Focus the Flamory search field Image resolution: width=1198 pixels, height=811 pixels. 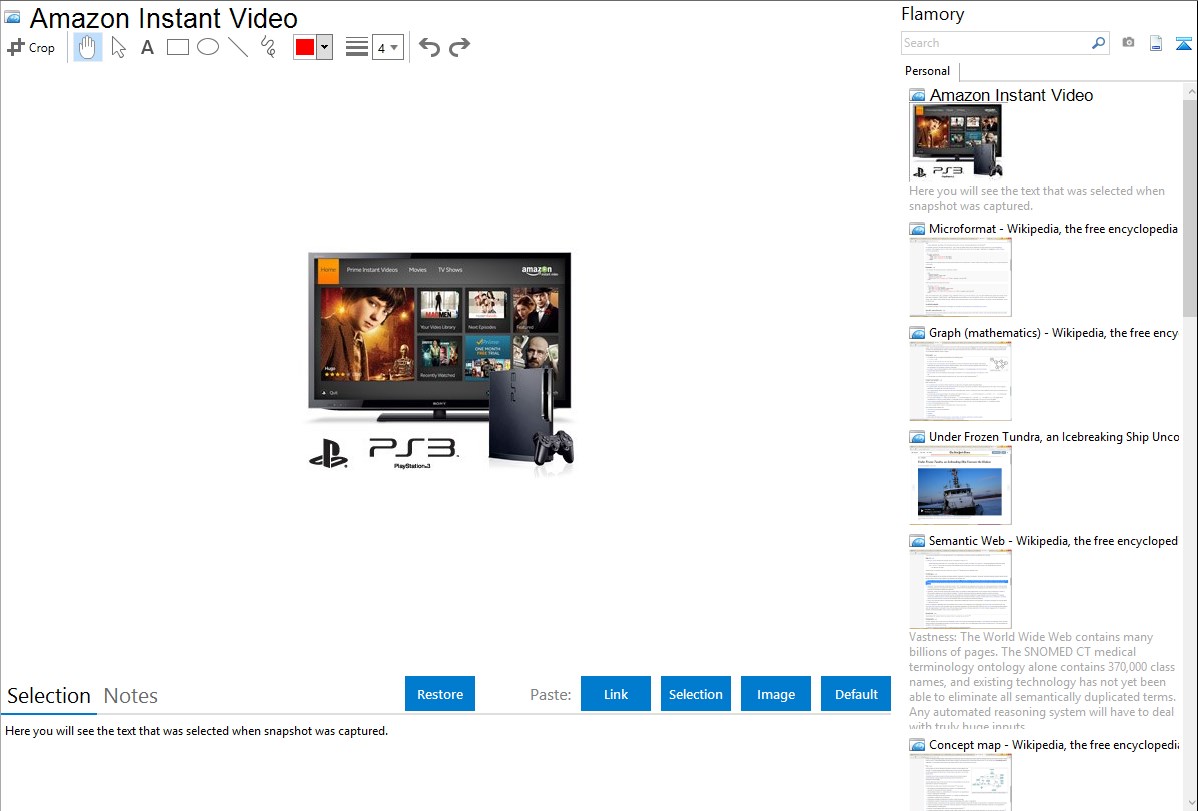pos(996,43)
